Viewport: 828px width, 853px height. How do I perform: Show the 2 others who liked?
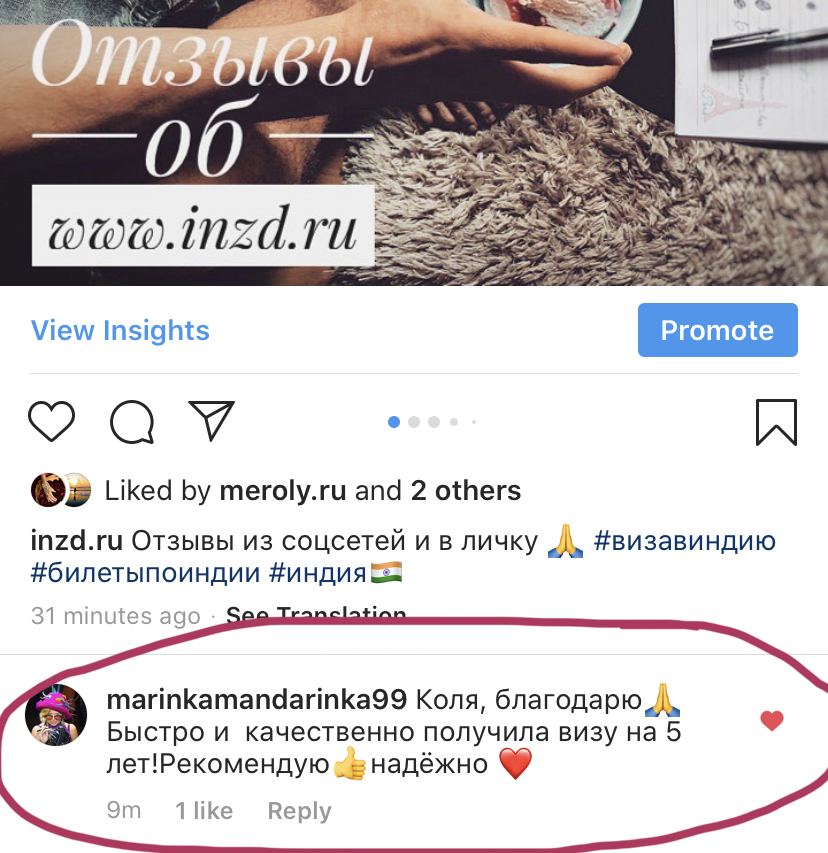[x=466, y=491]
